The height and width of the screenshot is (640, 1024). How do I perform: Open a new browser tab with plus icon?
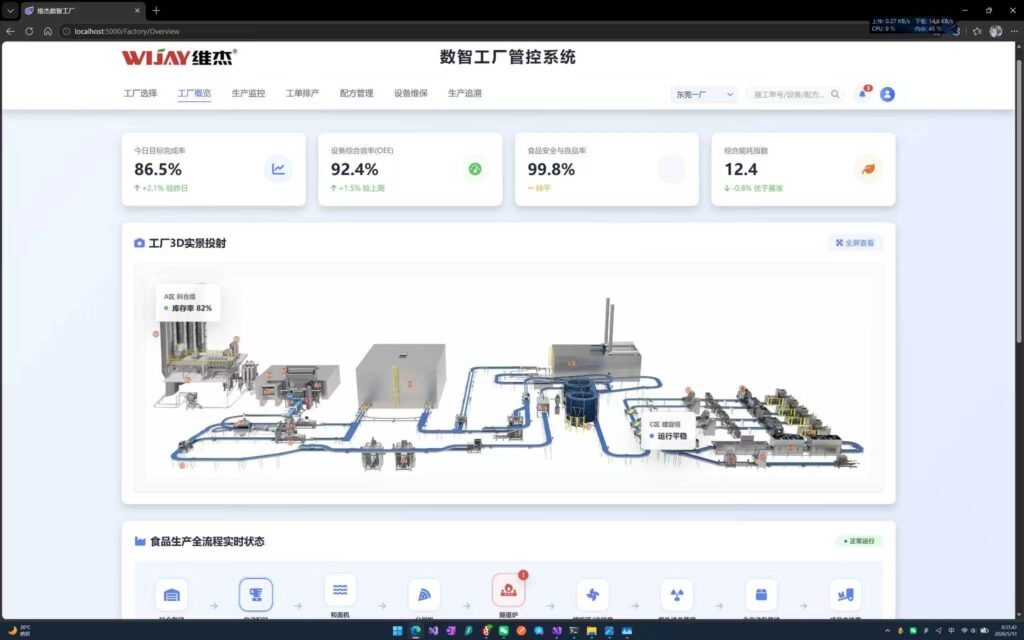(x=156, y=10)
